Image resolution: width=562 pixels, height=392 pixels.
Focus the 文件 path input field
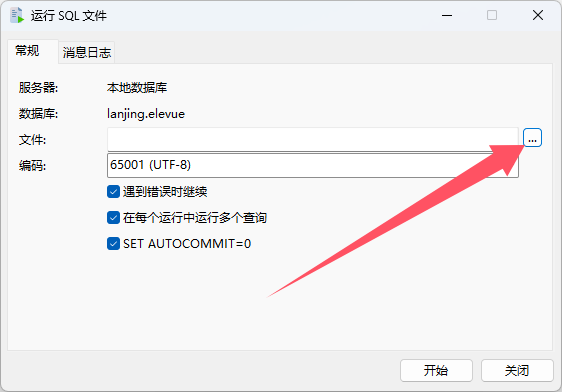click(x=313, y=139)
